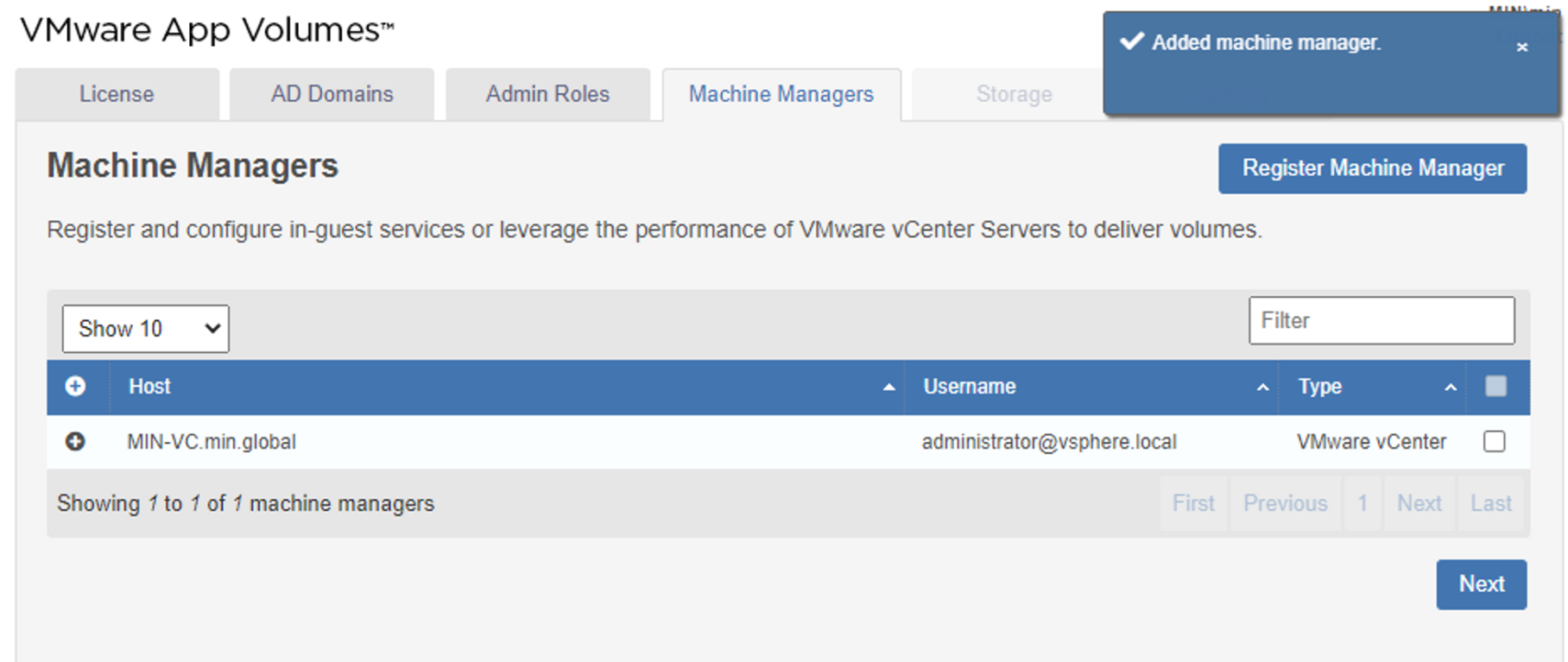Open the Show 10 page size dropdown
This screenshot has height=662, width=1568.
tap(146, 328)
